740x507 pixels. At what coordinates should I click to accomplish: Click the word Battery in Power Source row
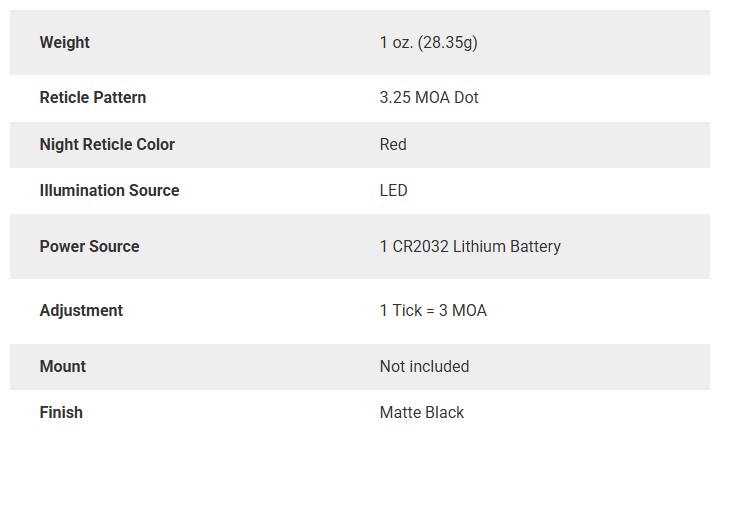tap(536, 247)
